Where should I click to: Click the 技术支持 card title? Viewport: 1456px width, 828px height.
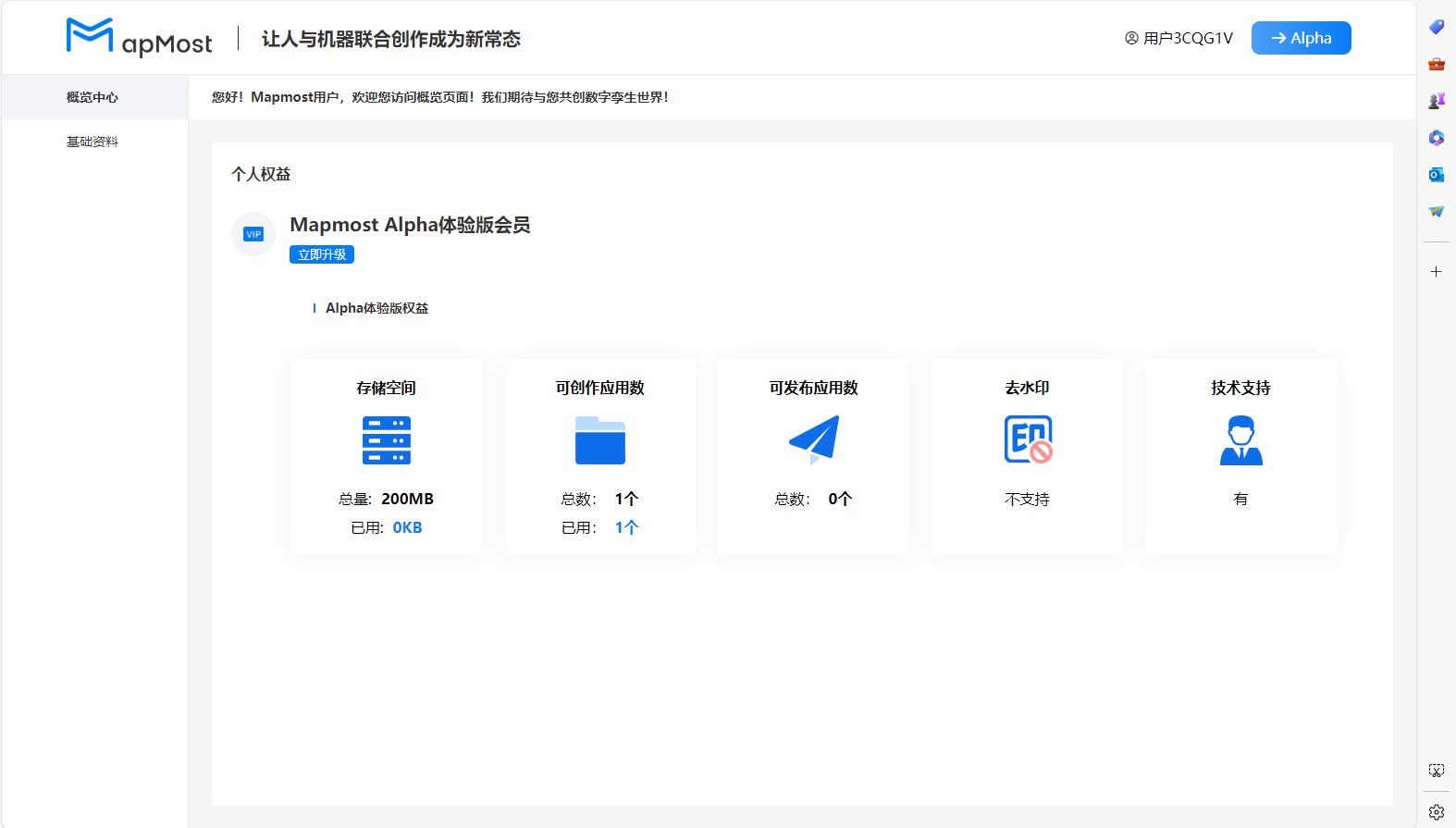coord(1241,388)
